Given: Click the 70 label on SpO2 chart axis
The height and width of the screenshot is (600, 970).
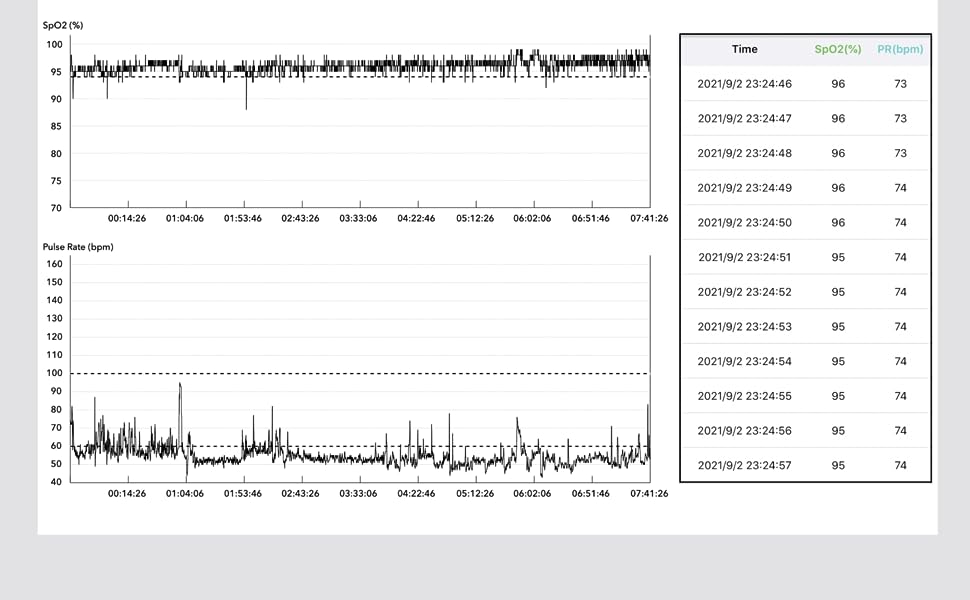Looking at the screenshot, I should click(56, 208).
